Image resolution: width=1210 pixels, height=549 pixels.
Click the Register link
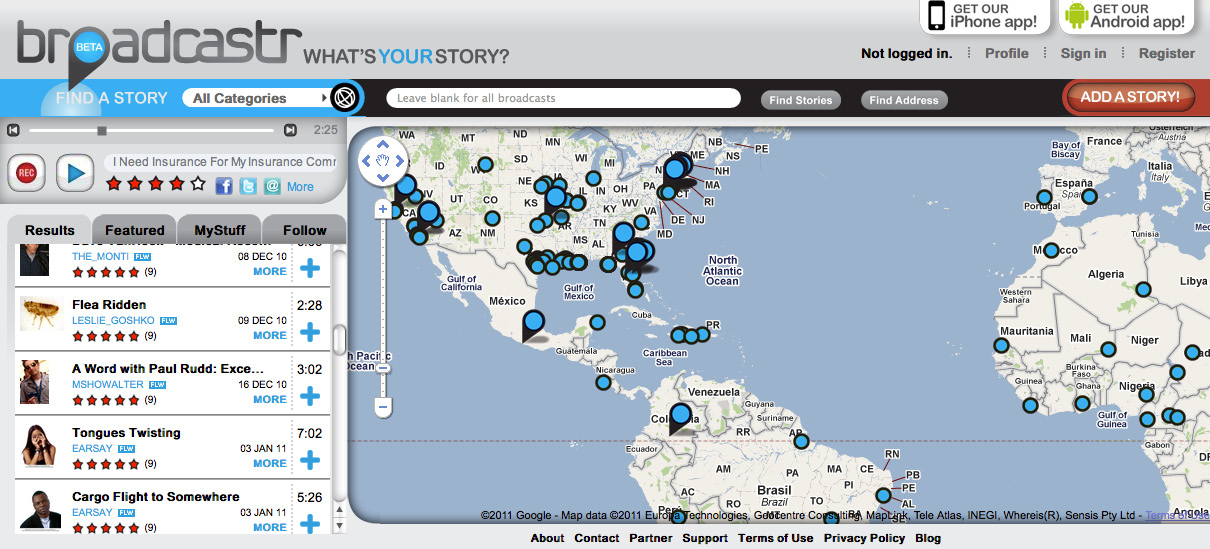click(x=1166, y=53)
